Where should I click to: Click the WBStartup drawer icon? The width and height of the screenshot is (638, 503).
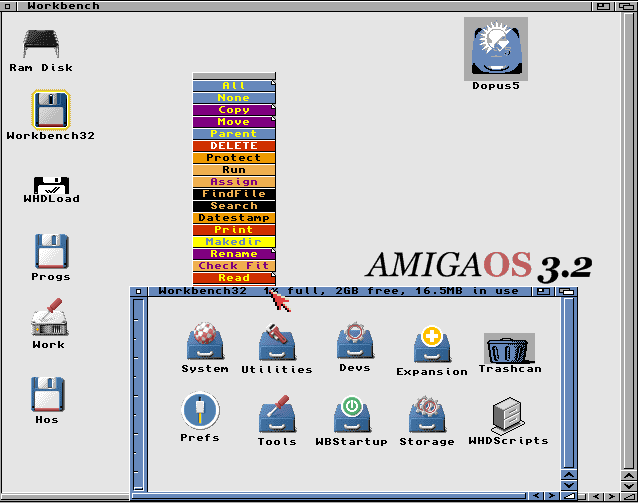(x=352, y=414)
